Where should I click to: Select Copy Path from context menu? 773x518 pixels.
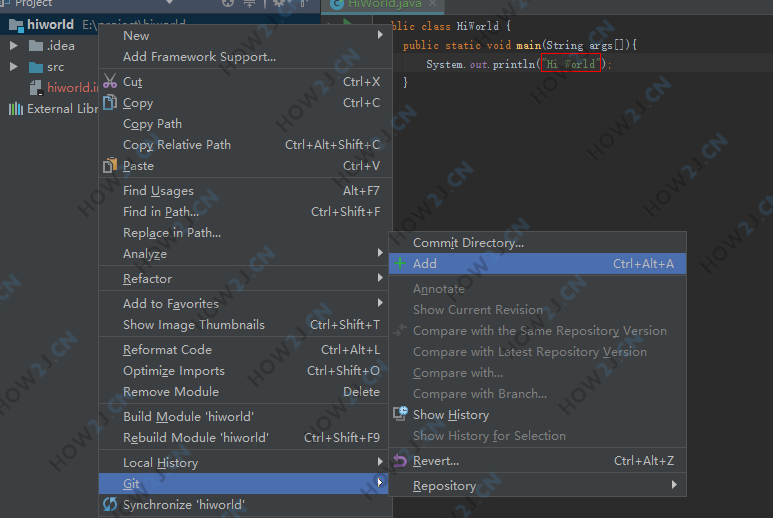coord(246,124)
